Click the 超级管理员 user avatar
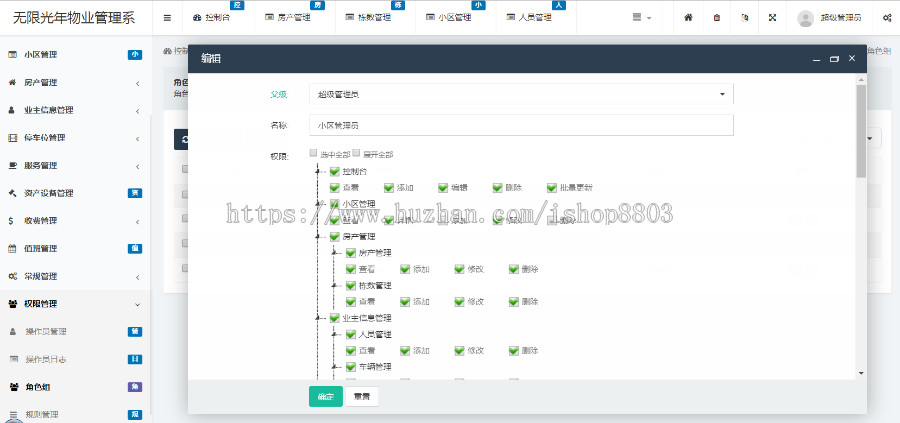This screenshot has height=423, width=900. point(806,18)
